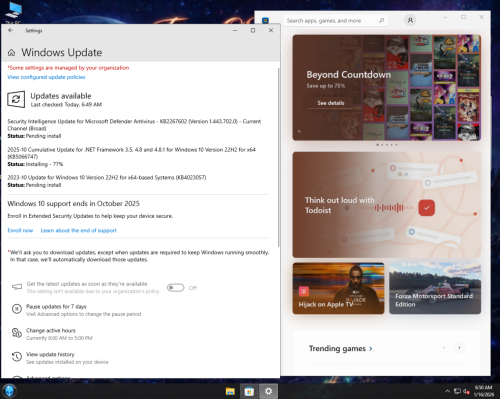500x399 pixels.
Task: Open the Start button alien icon
Action: 9,391
